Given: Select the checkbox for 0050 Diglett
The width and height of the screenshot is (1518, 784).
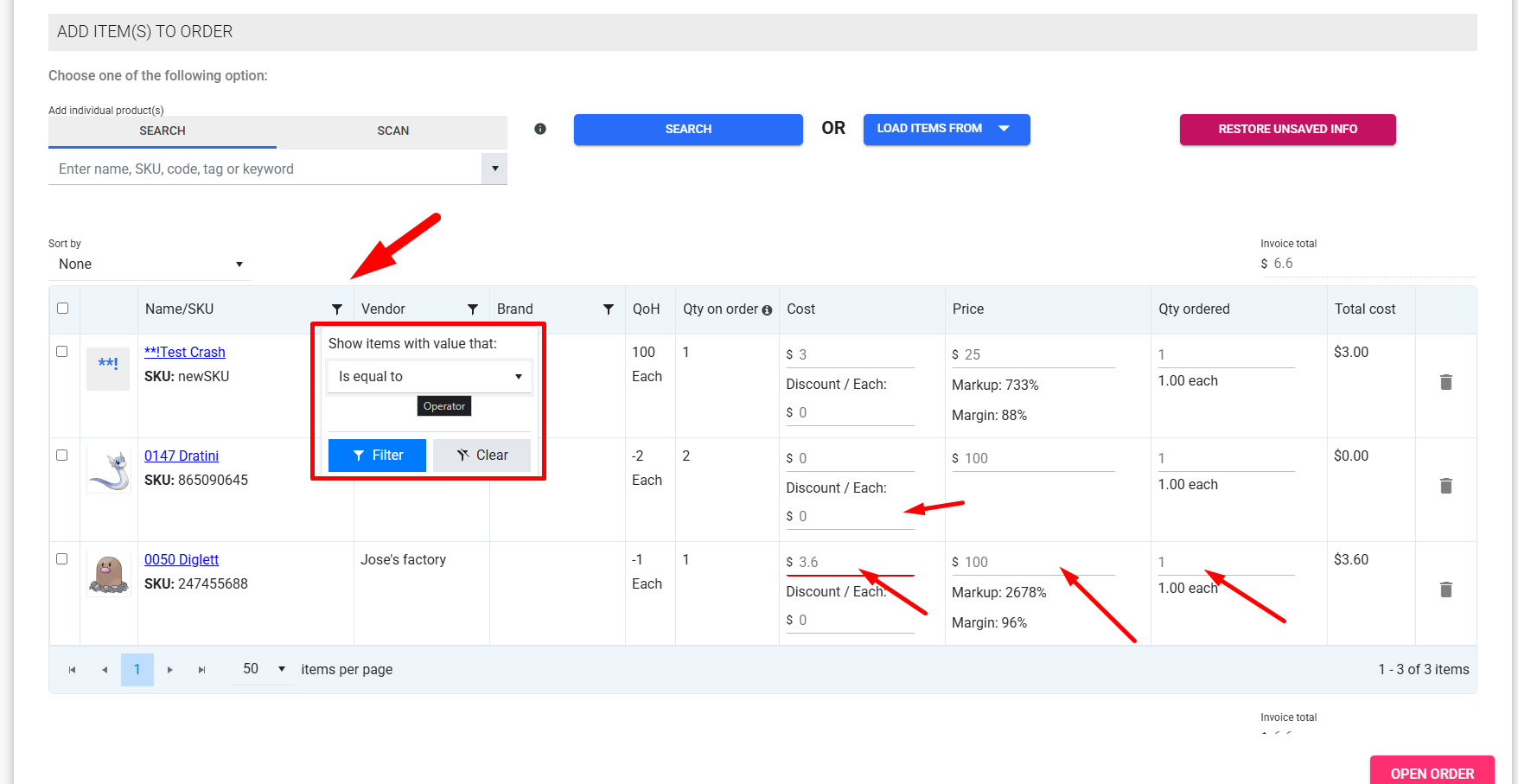Looking at the screenshot, I should [x=62, y=559].
